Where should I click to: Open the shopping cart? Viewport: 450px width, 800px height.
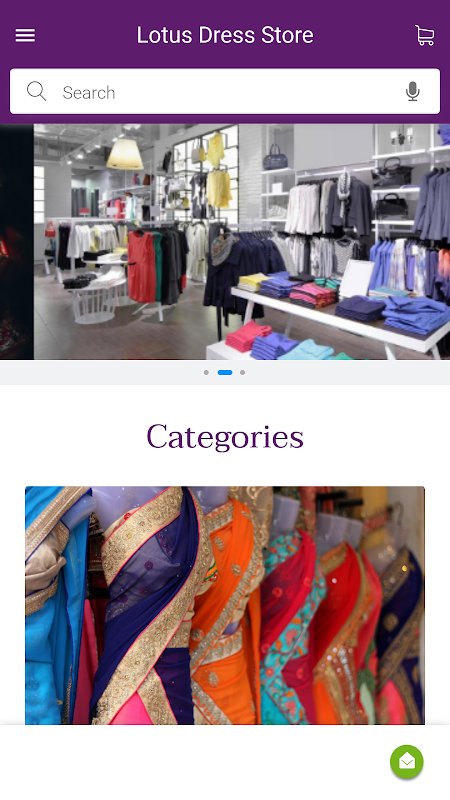tap(424, 35)
